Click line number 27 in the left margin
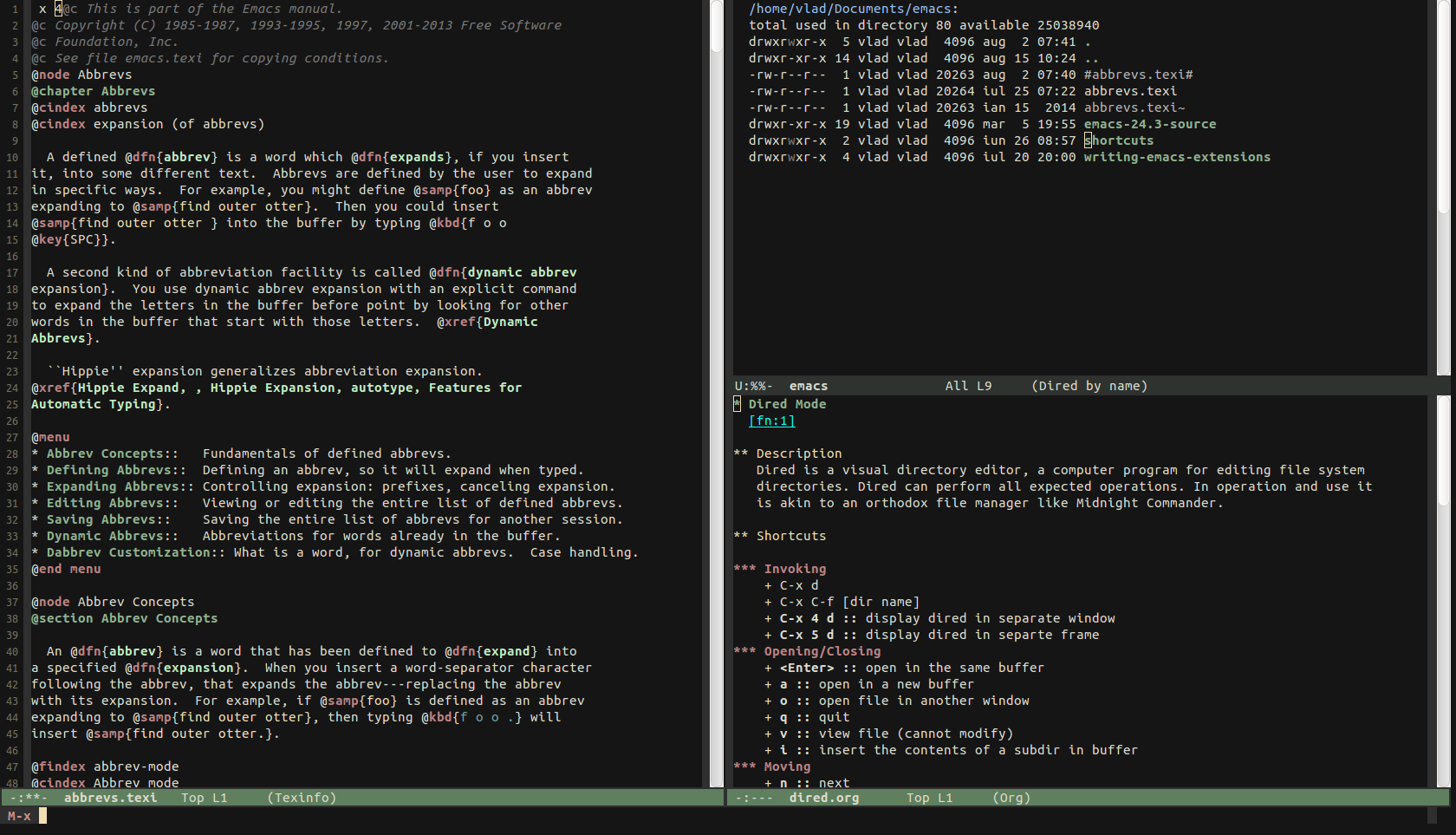1456x835 pixels. (12, 437)
